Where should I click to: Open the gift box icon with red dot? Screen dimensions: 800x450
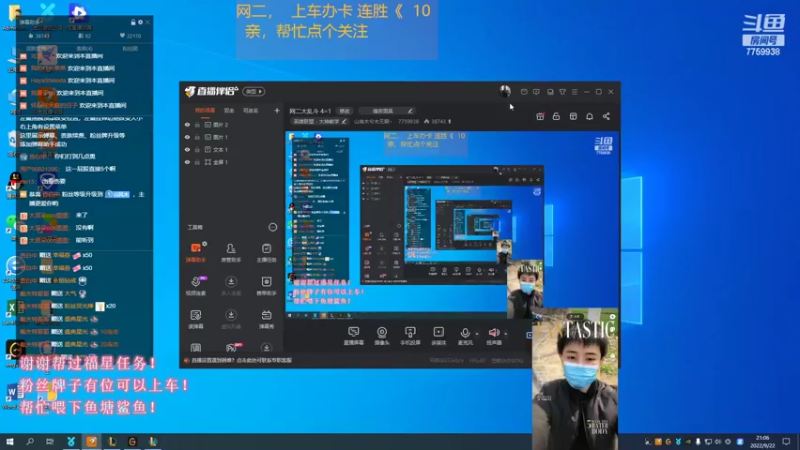(540, 116)
